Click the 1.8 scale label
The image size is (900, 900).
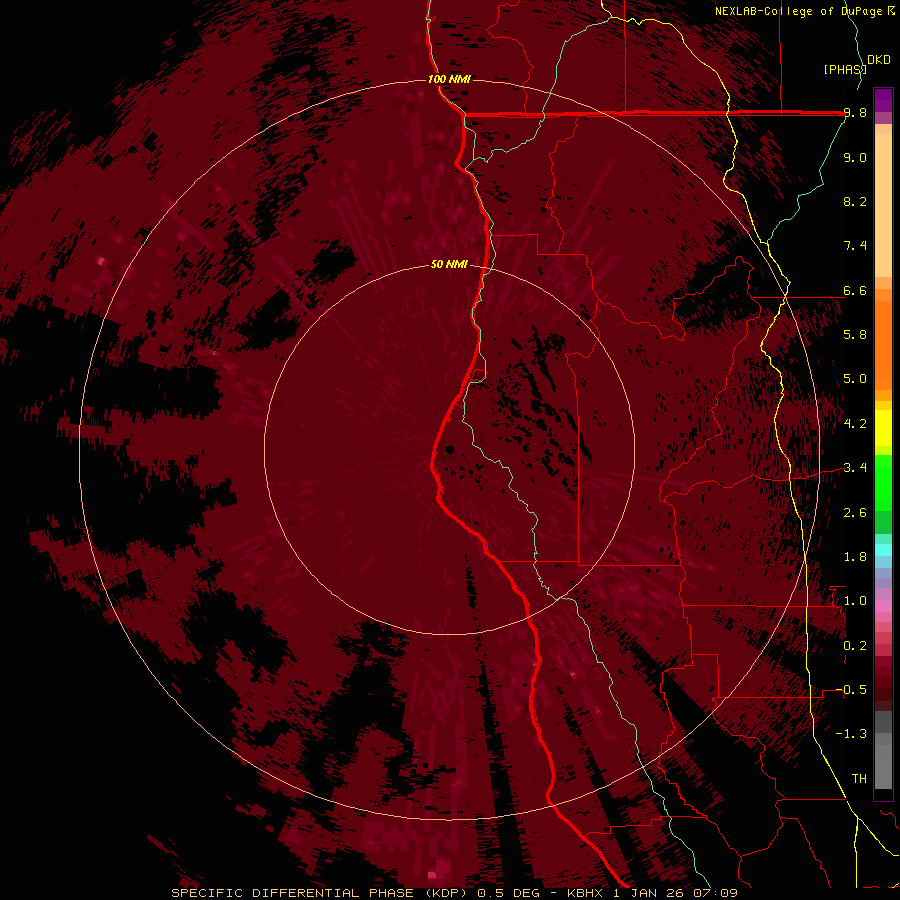click(x=855, y=557)
